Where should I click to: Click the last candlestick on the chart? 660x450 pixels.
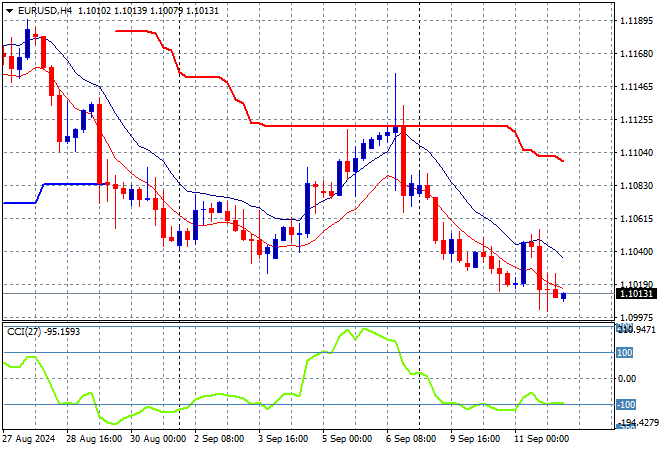coord(564,296)
